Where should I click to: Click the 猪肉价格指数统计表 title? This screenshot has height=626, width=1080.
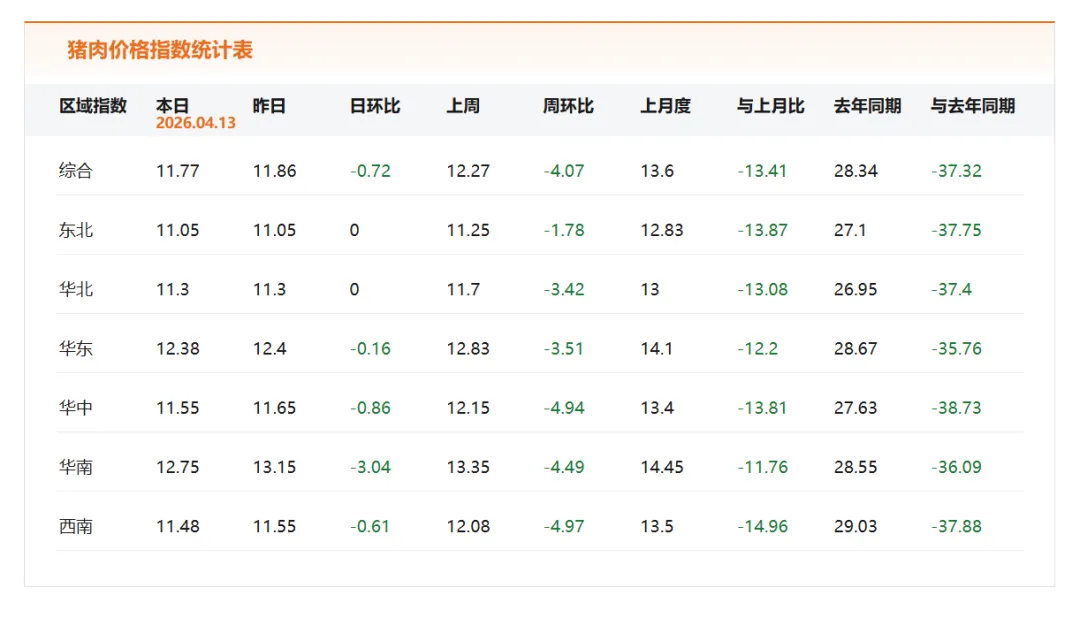160,50
